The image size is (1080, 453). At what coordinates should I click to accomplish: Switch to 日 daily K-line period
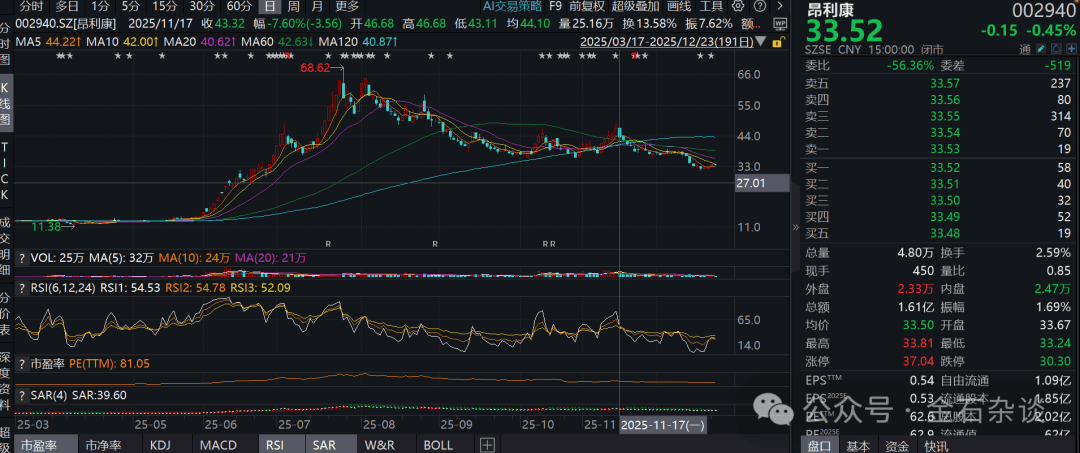269,6
